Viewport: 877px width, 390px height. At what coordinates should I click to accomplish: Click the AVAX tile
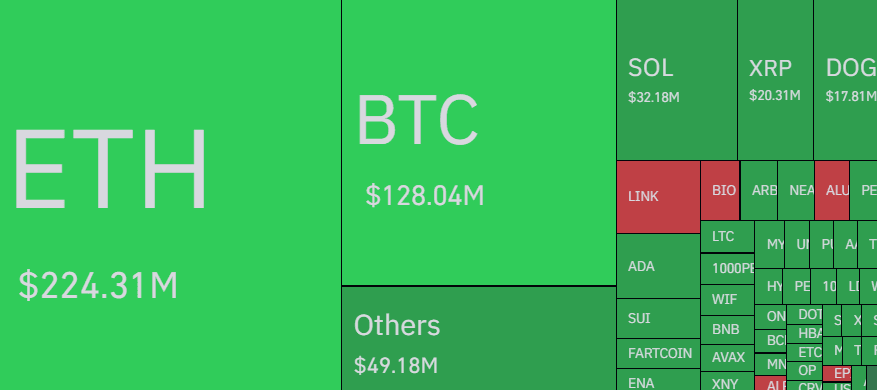pyautogui.click(x=728, y=358)
